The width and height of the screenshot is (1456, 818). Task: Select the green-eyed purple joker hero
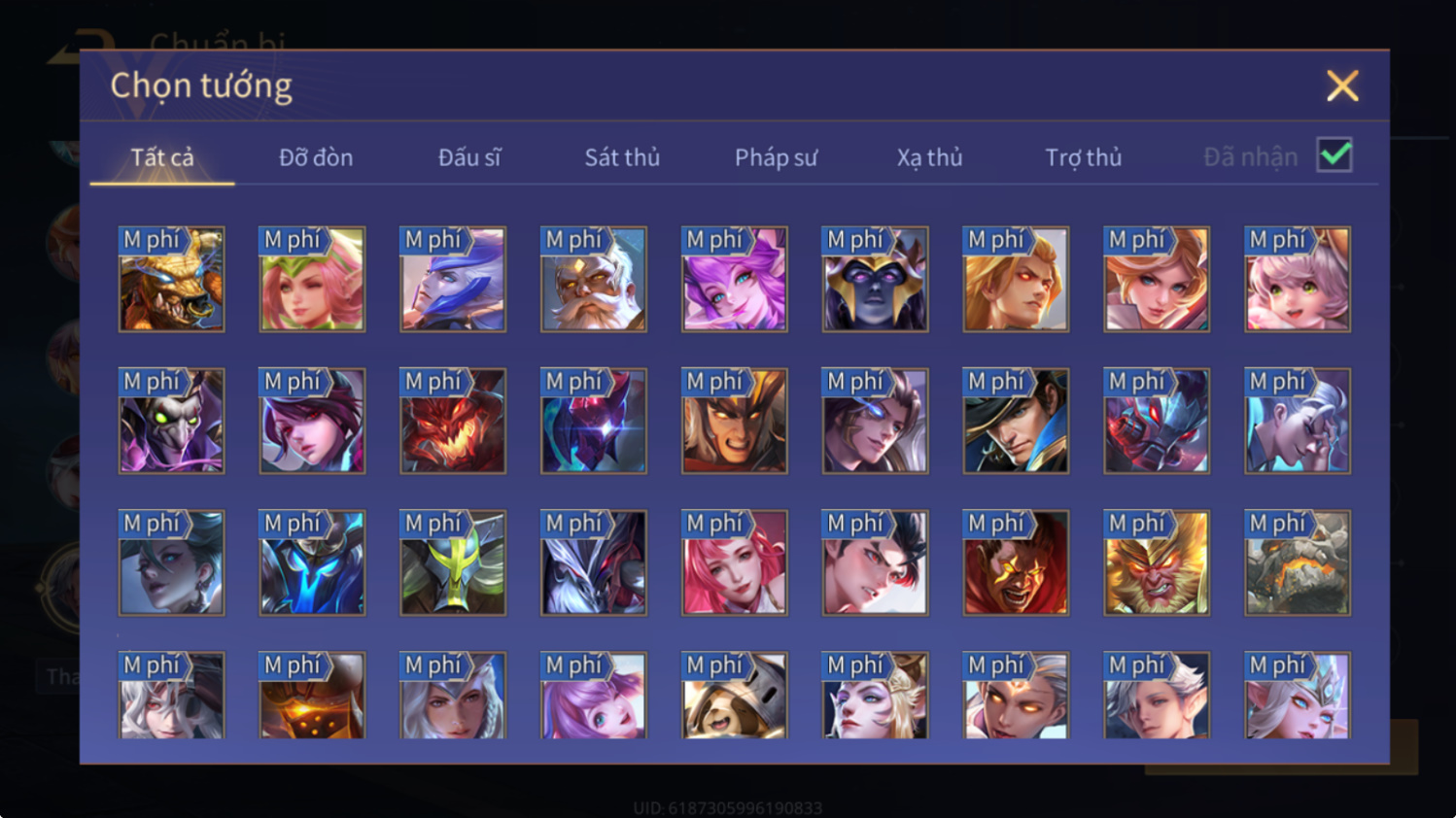pyautogui.click(x=171, y=421)
